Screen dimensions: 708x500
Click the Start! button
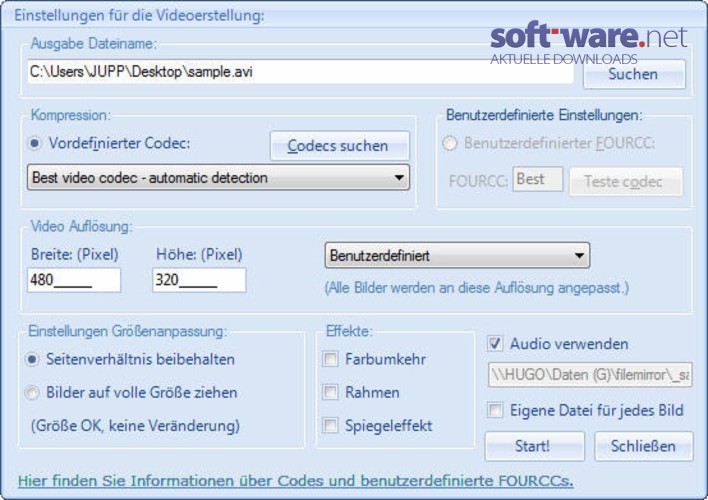[x=535, y=446]
